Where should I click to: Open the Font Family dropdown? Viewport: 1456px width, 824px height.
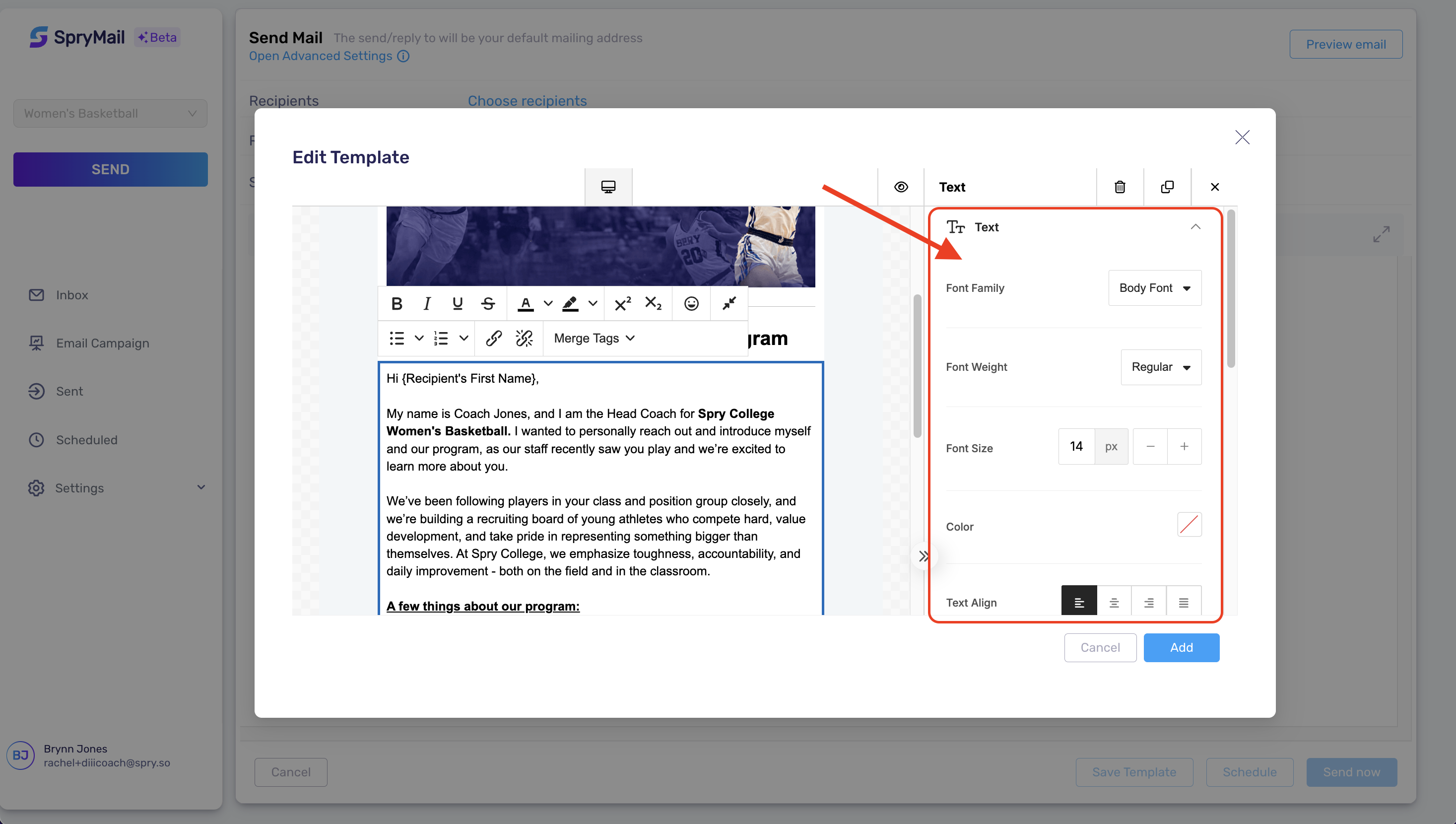1155,288
